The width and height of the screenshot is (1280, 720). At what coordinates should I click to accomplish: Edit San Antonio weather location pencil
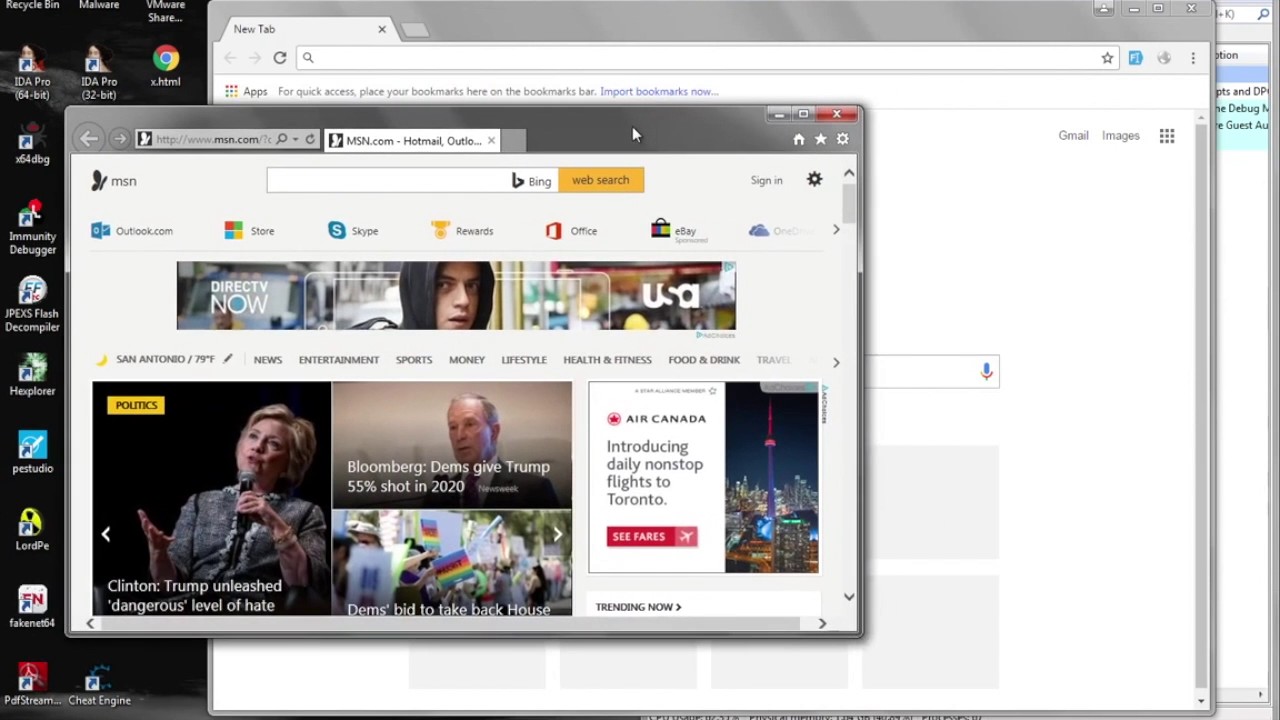pos(228,359)
